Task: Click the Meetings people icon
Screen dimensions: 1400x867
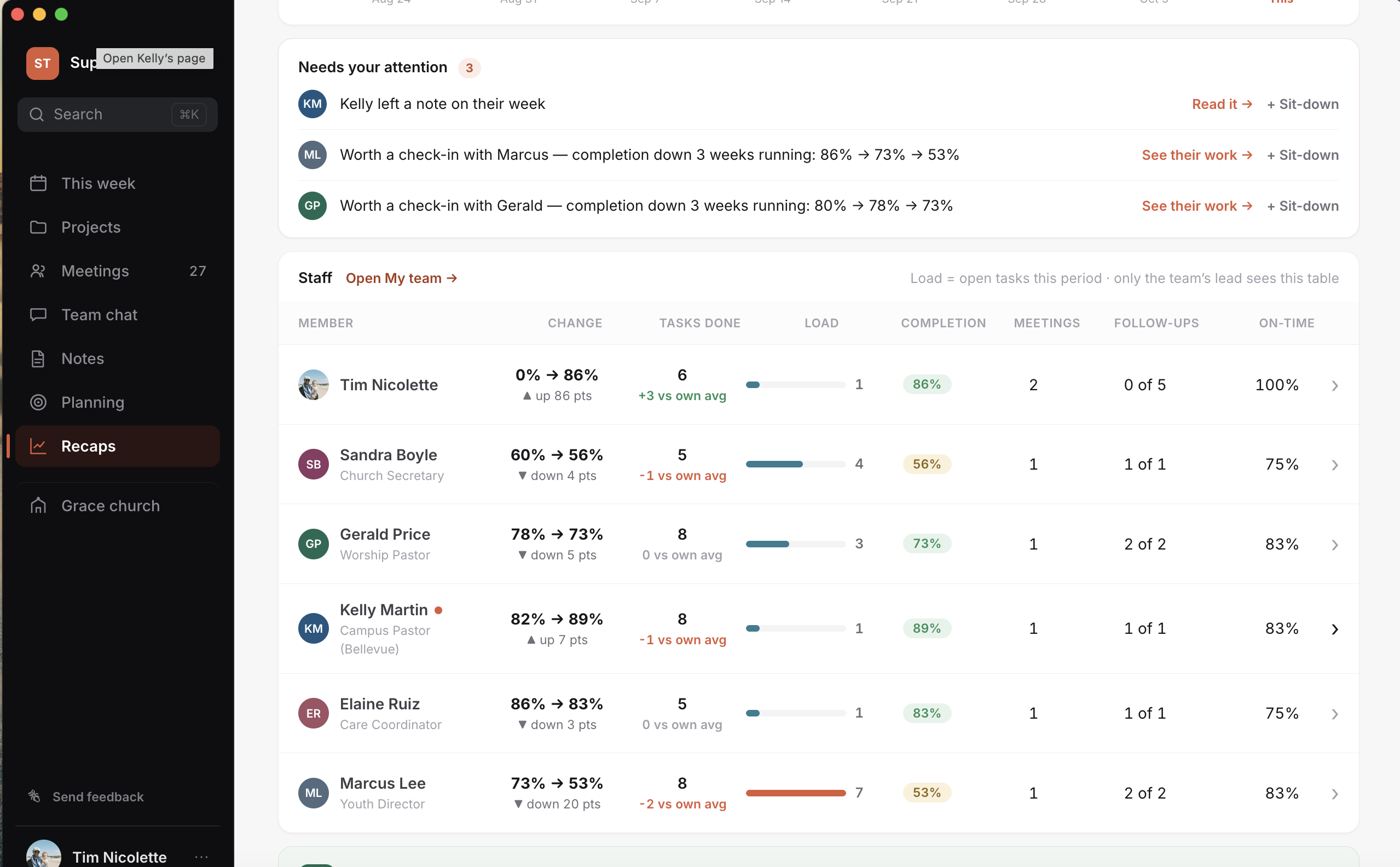Action: click(38, 270)
